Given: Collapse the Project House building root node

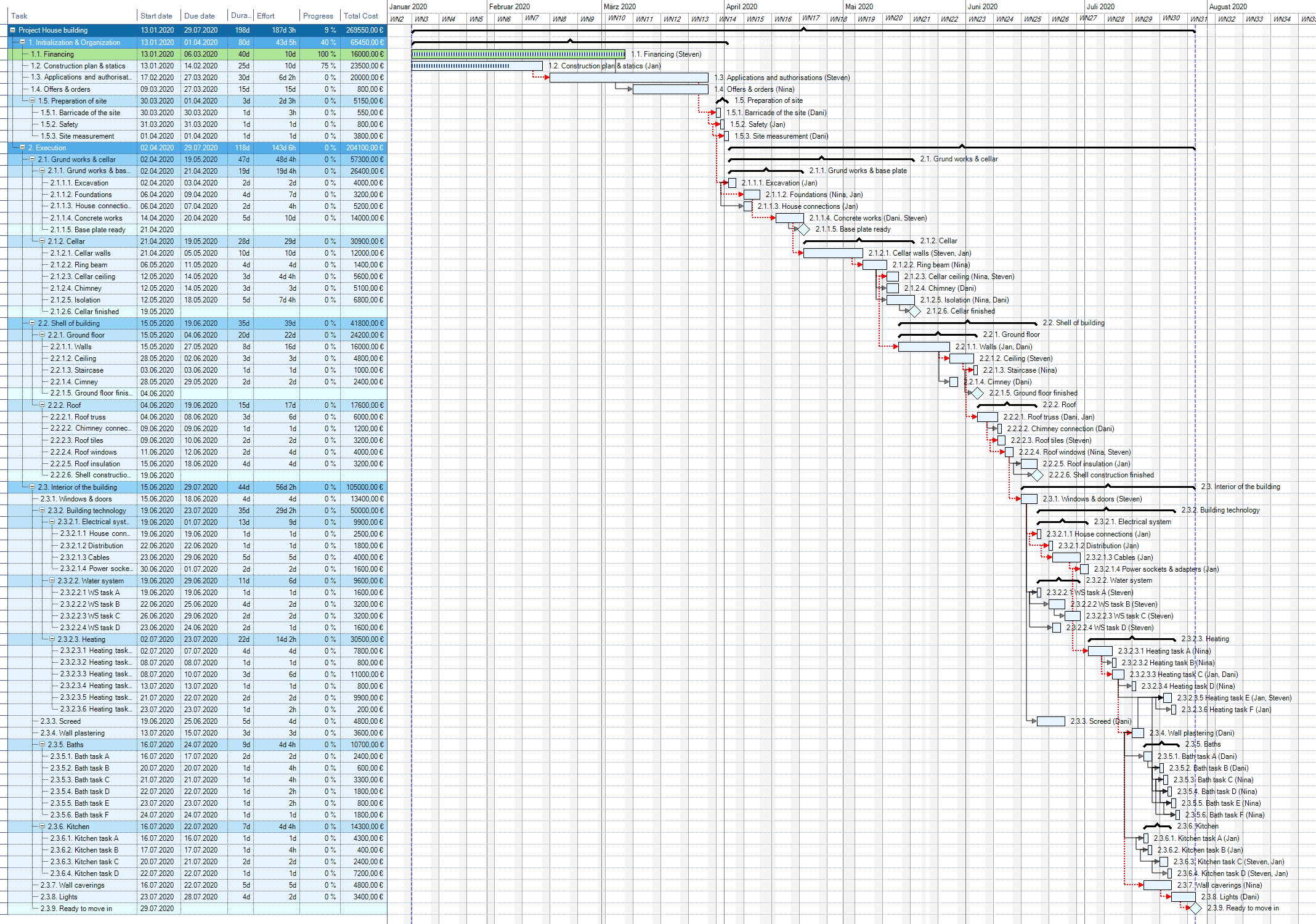Looking at the screenshot, I should (x=12, y=30).
